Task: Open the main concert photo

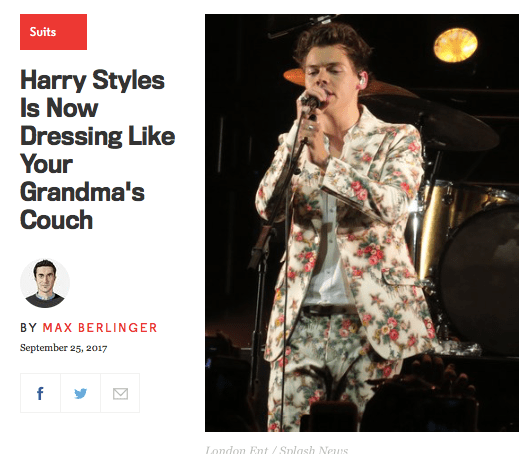Action: pos(362,223)
